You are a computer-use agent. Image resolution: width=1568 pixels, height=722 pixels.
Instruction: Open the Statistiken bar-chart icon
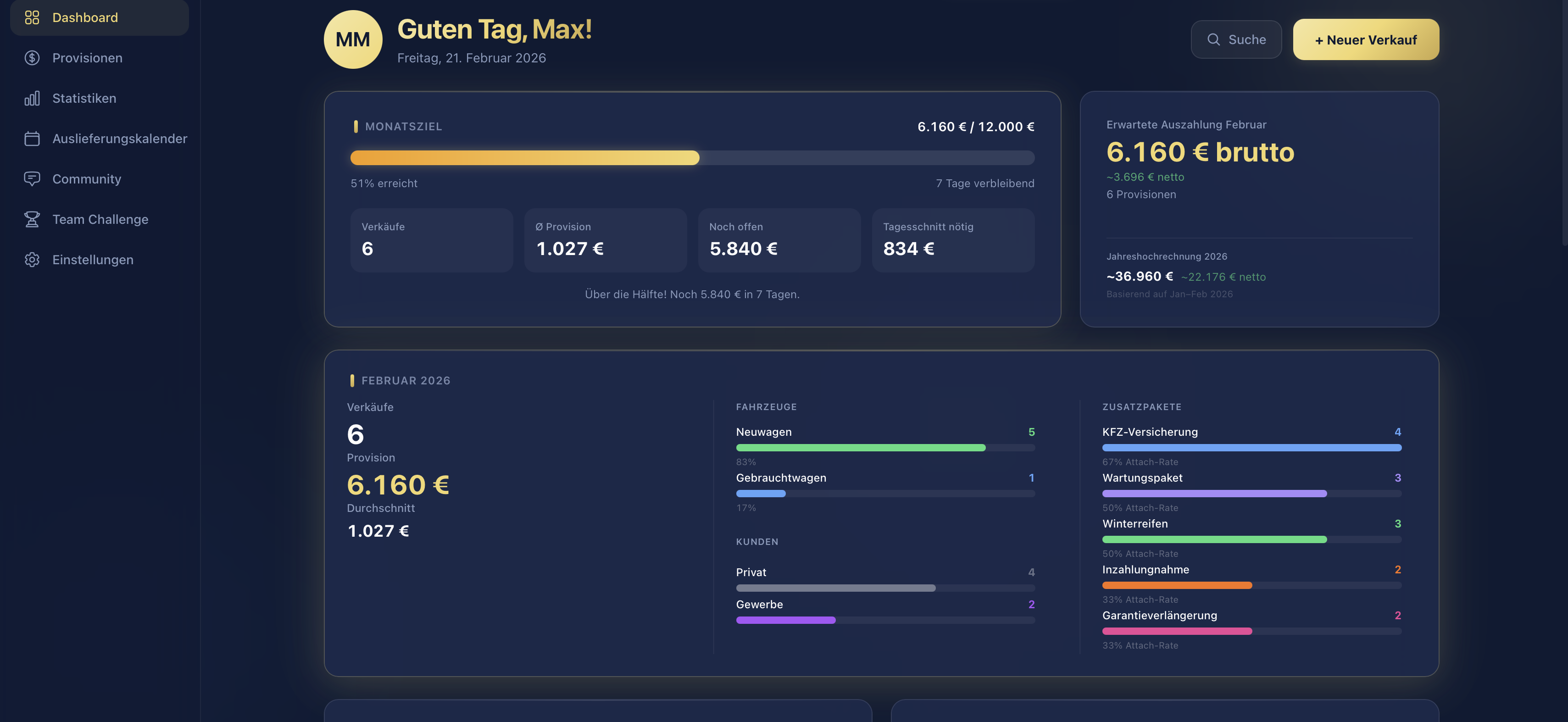coord(32,98)
